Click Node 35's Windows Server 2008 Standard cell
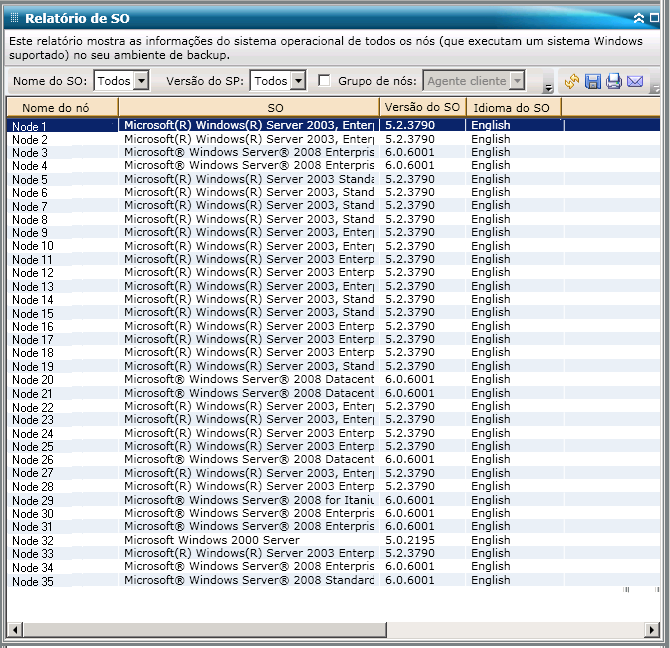Image resolution: width=670 pixels, height=648 pixels. (249, 580)
